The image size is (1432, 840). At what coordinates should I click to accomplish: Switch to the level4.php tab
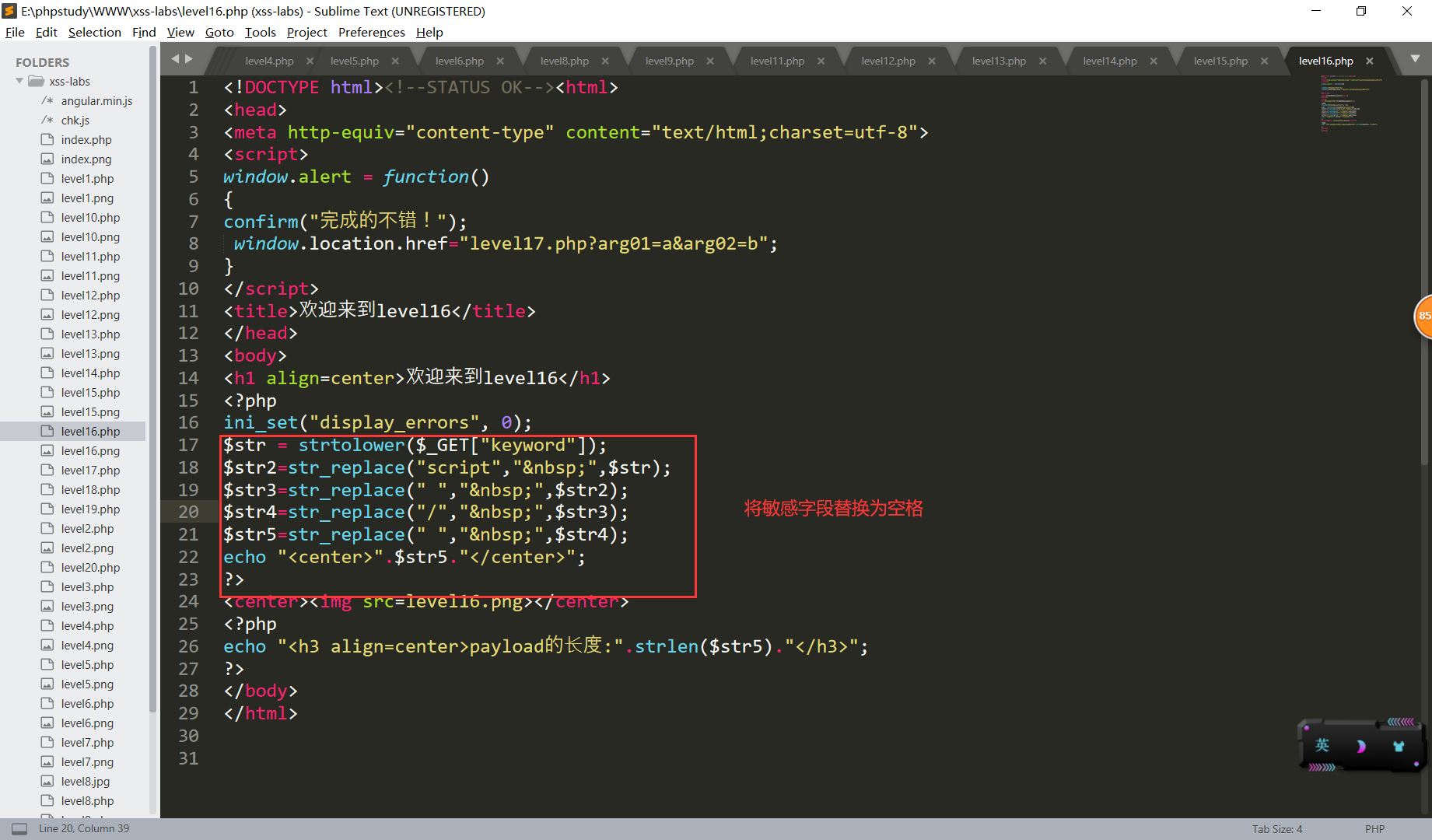tap(269, 61)
